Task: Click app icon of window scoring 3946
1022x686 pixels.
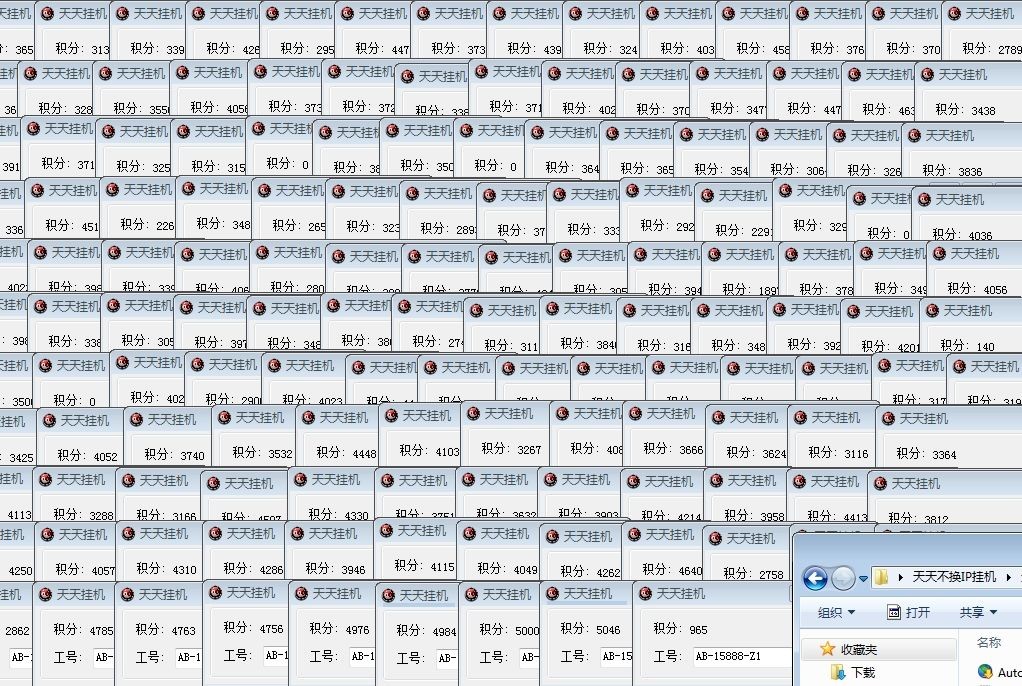Action: [x=297, y=533]
